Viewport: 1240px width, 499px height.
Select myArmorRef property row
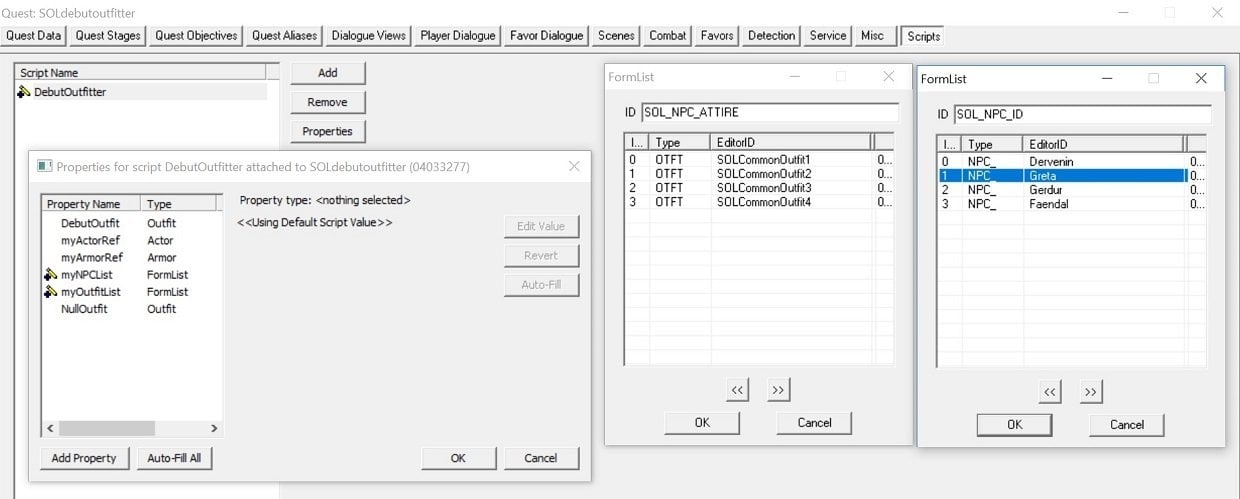pyautogui.click(x=131, y=257)
